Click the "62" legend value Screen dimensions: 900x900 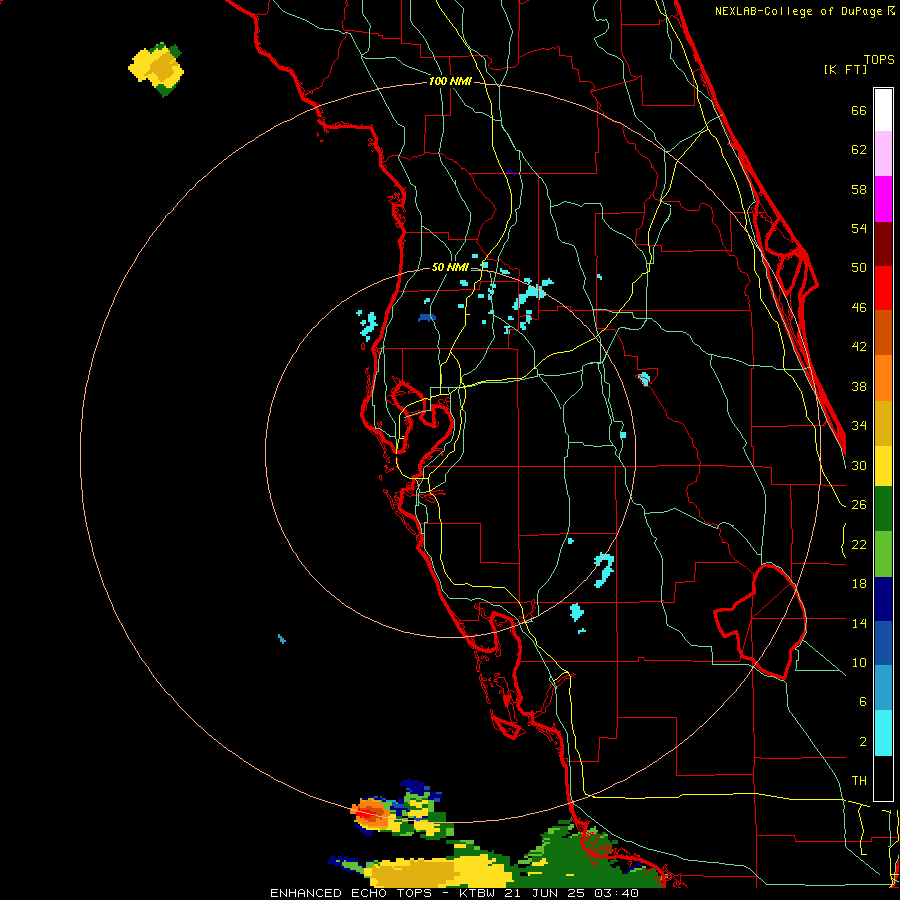[859, 150]
